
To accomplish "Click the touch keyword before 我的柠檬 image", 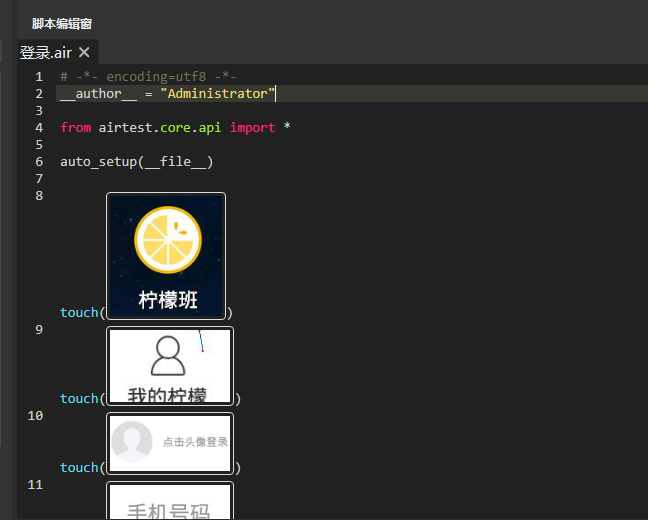I will (78, 399).
